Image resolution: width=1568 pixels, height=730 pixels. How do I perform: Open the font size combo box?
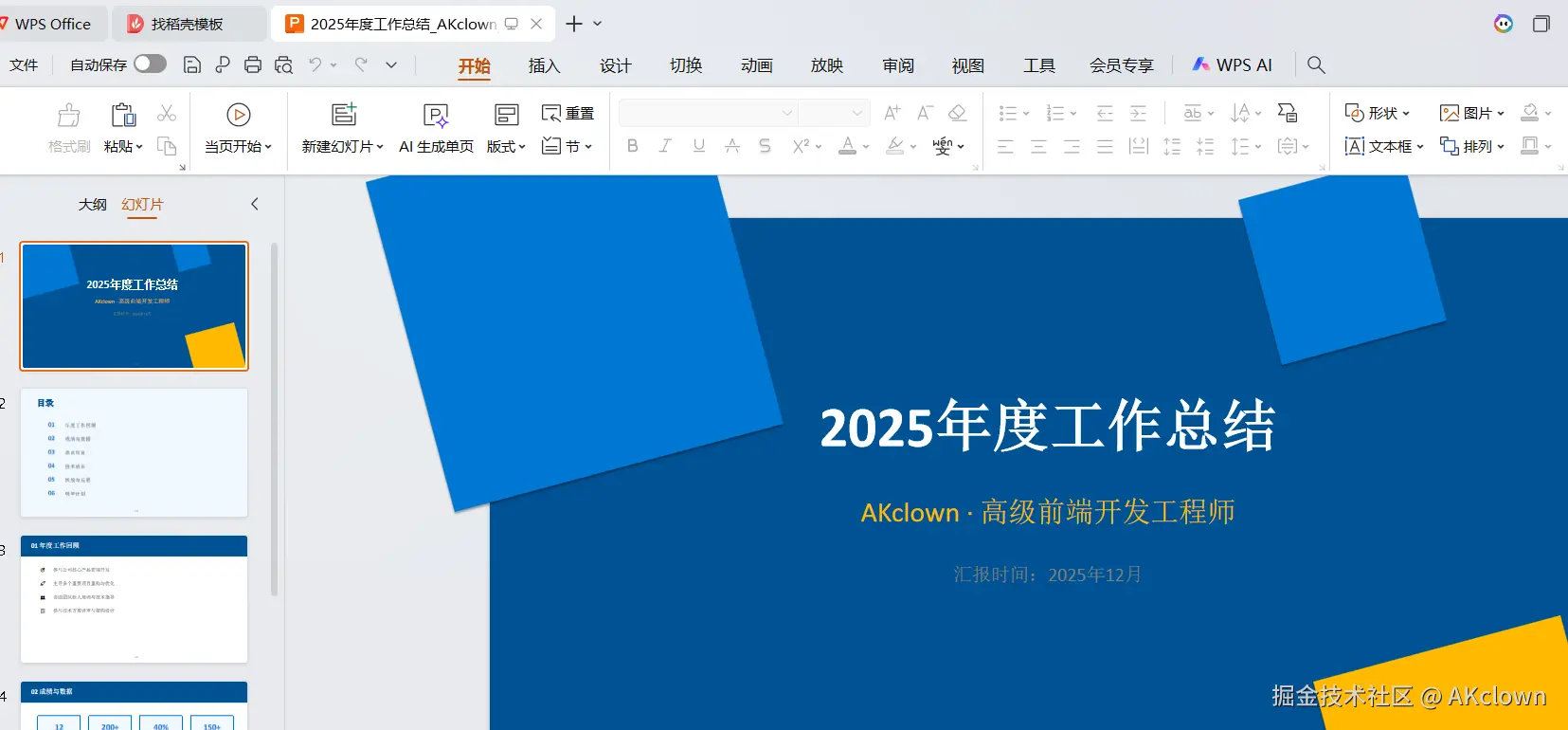(x=834, y=113)
